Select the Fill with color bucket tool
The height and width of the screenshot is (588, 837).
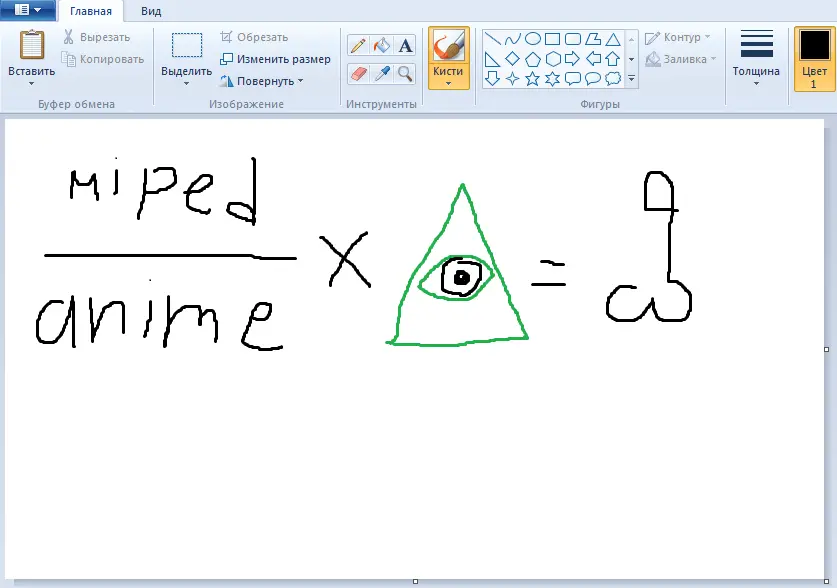coord(382,45)
